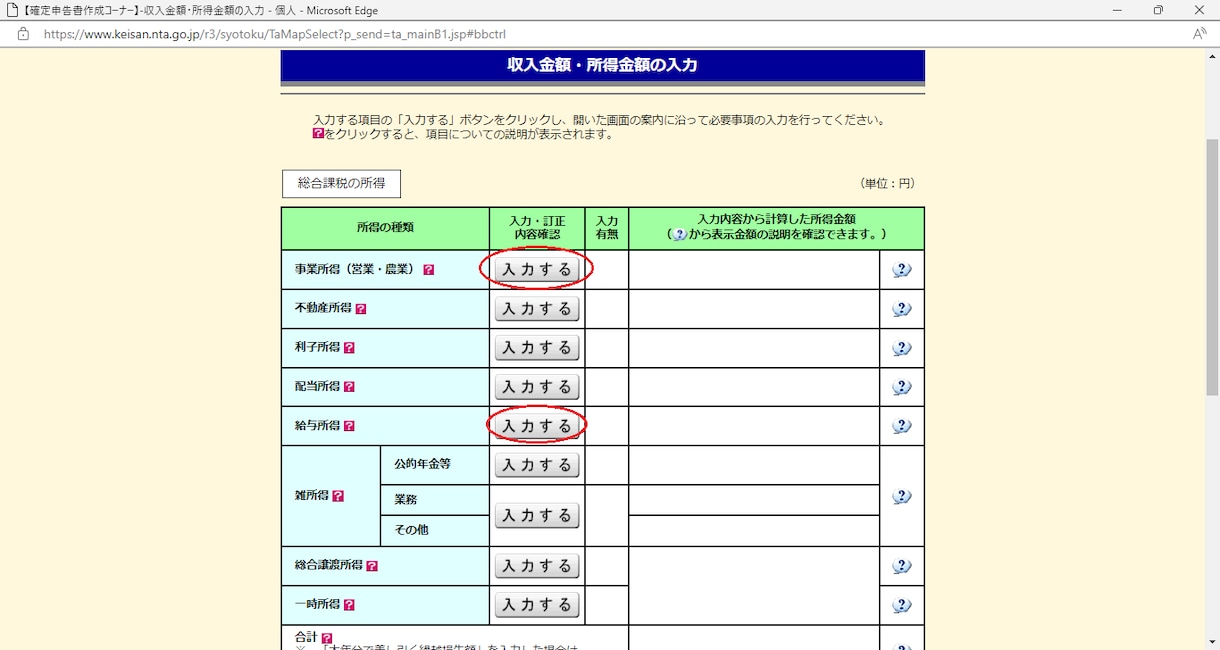Click 入力する for 配当所得
Screen dimensions: 1220x650
pos(537,387)
